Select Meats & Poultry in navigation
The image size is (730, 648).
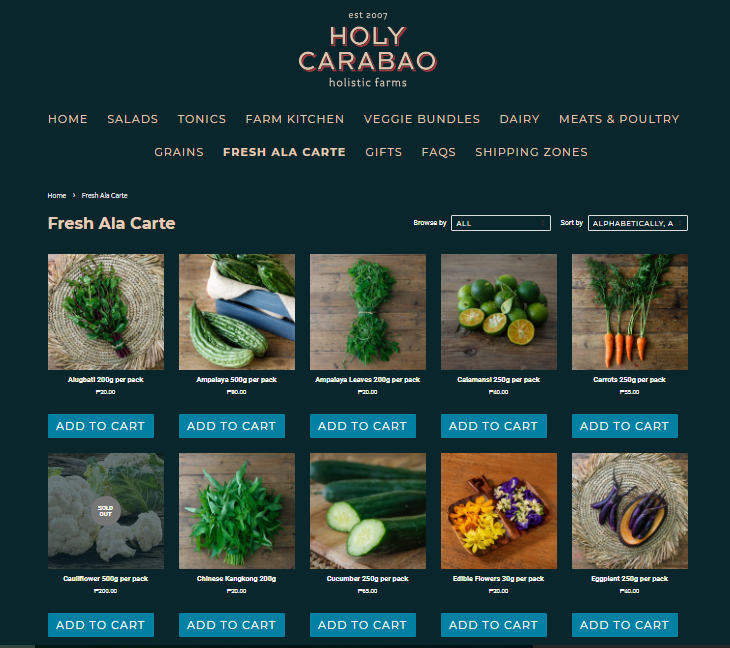click(x=619, y=119)
